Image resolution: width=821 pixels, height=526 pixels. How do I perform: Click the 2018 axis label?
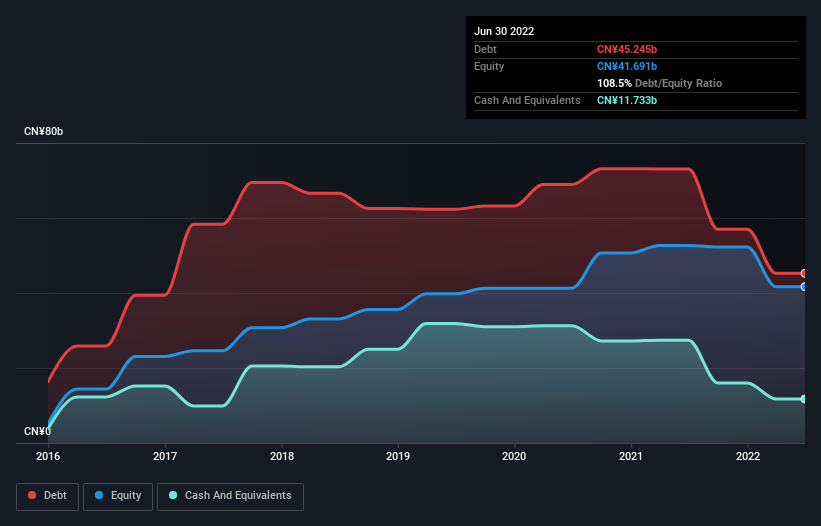point(282,456)
